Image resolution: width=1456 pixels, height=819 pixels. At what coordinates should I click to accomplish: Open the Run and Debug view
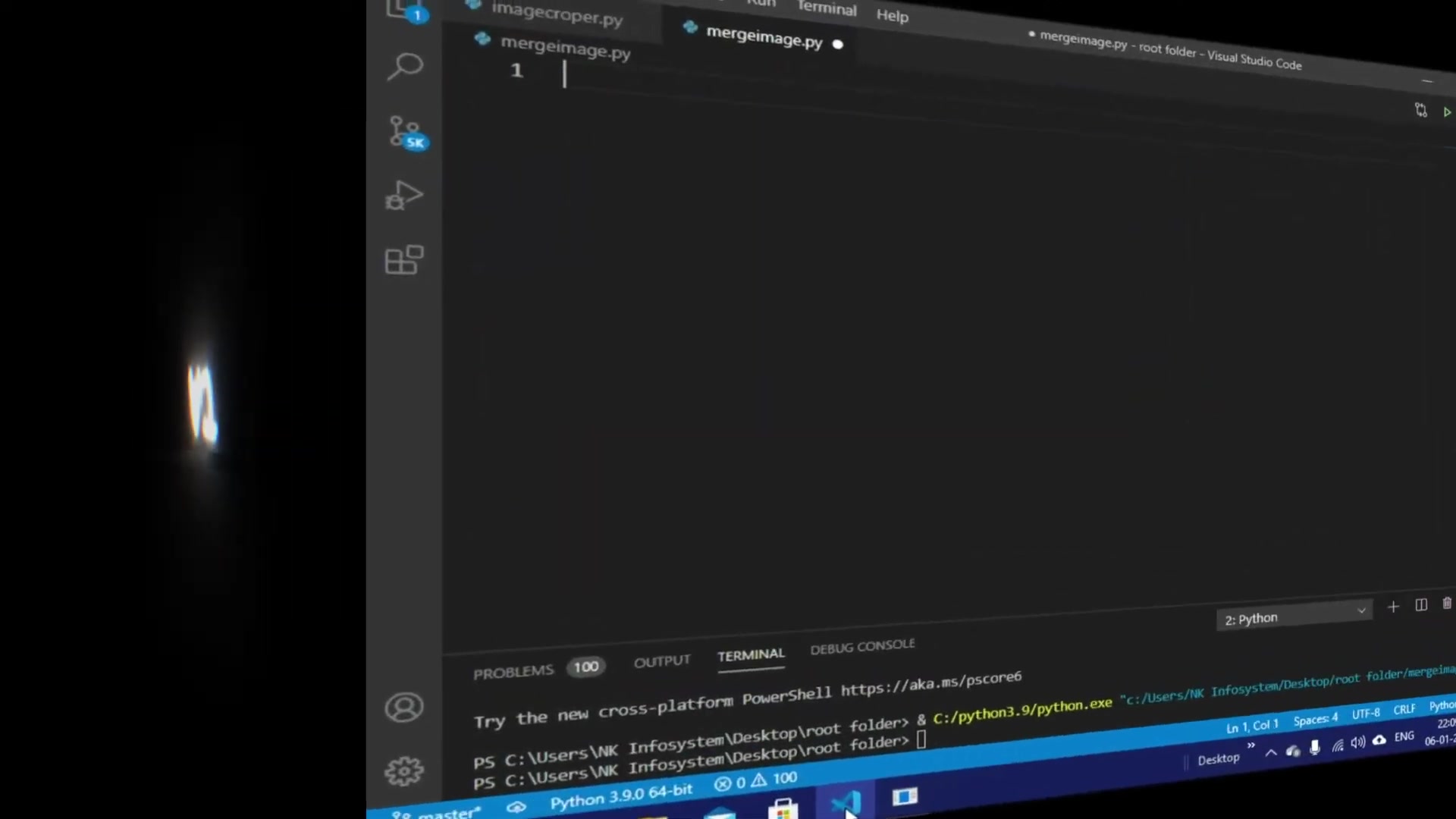coord(404,196)
